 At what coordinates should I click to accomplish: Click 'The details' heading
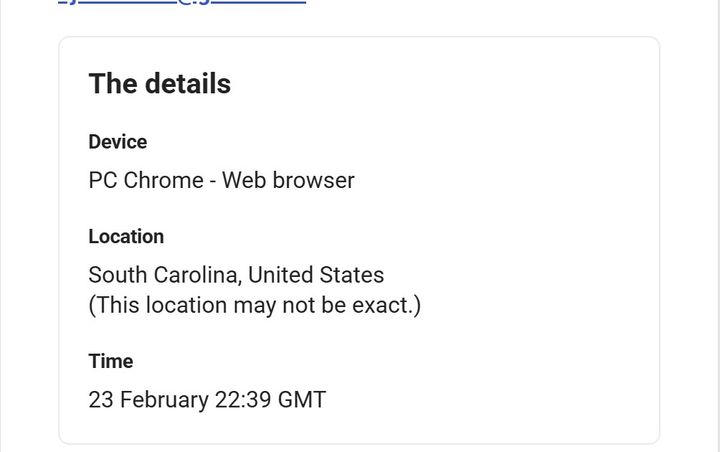coord(159,84)
